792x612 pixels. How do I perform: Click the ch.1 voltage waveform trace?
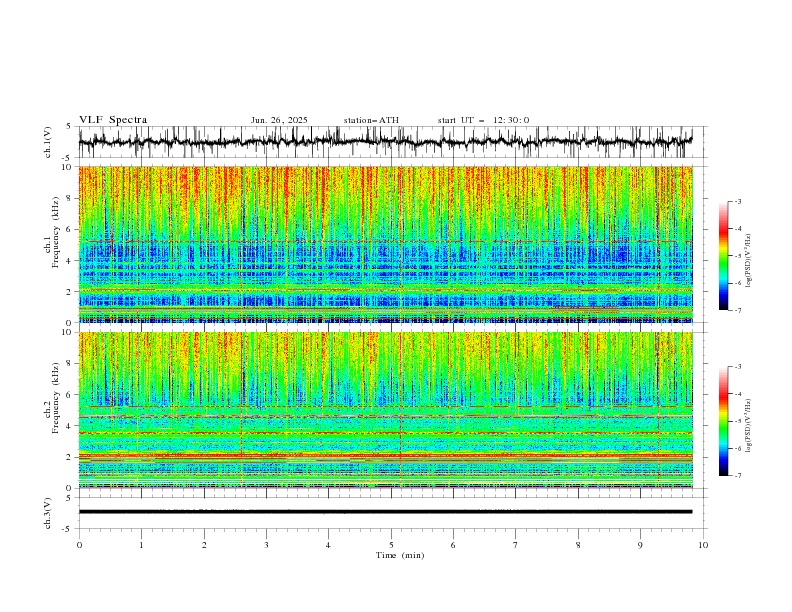tap(385, 141)
